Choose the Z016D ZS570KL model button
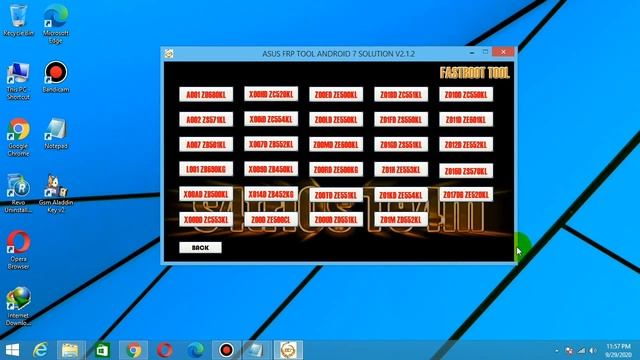 [x=466, y=171]
